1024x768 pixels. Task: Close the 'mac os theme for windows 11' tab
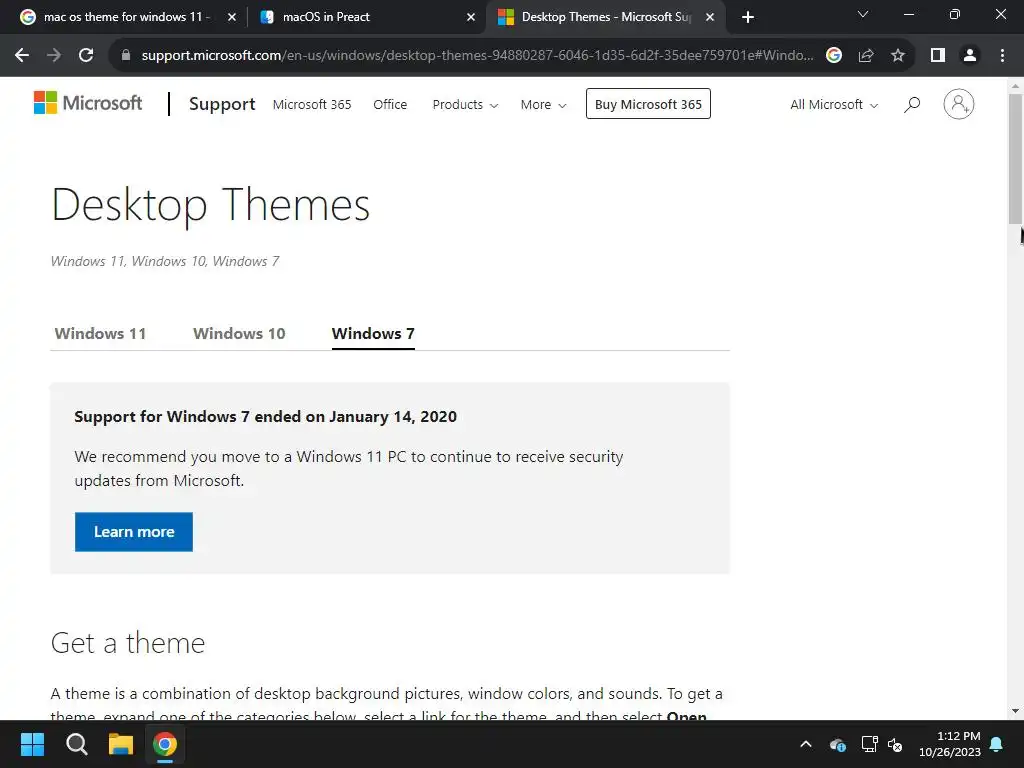(x=232, y=17)
